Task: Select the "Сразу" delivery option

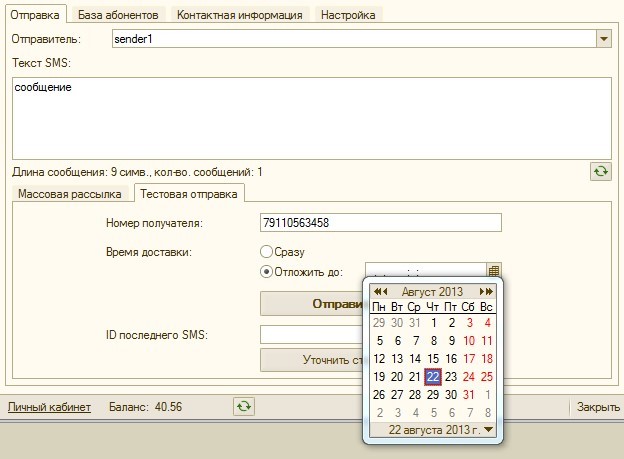Action: (x=266, y=252)
